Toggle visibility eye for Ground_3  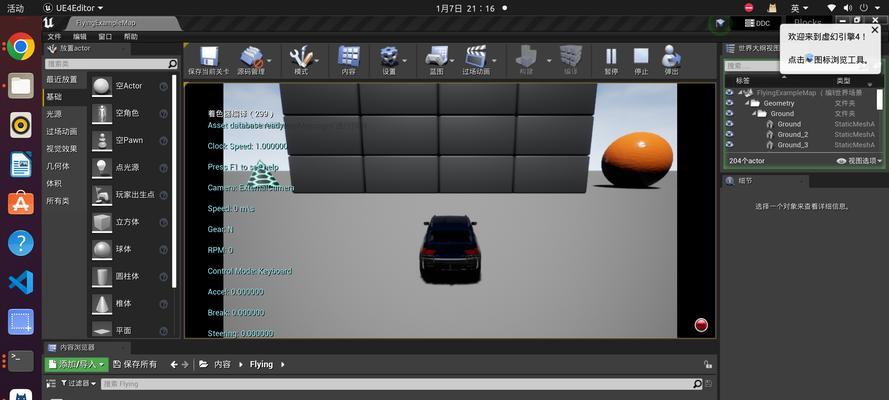729,144
